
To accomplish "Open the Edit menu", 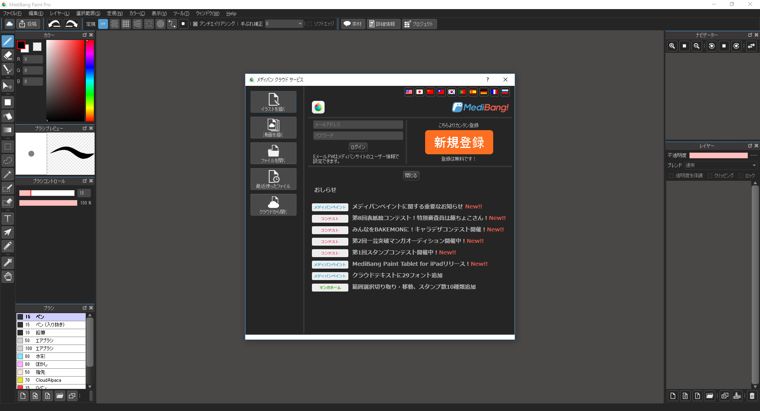I will coord(35,14).
